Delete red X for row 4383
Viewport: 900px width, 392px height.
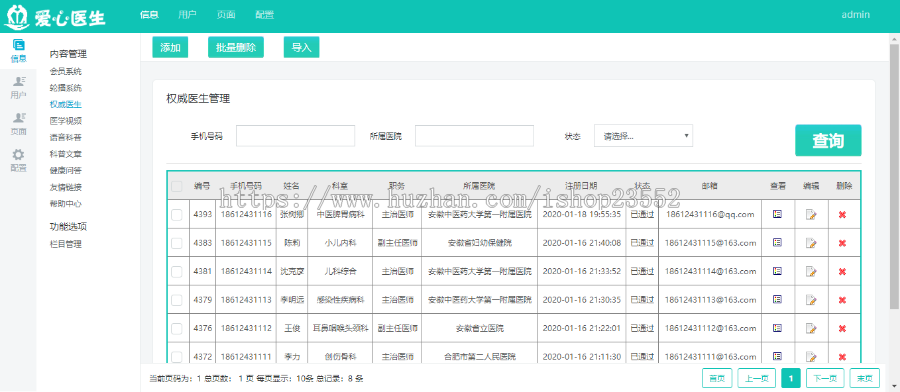842,243
